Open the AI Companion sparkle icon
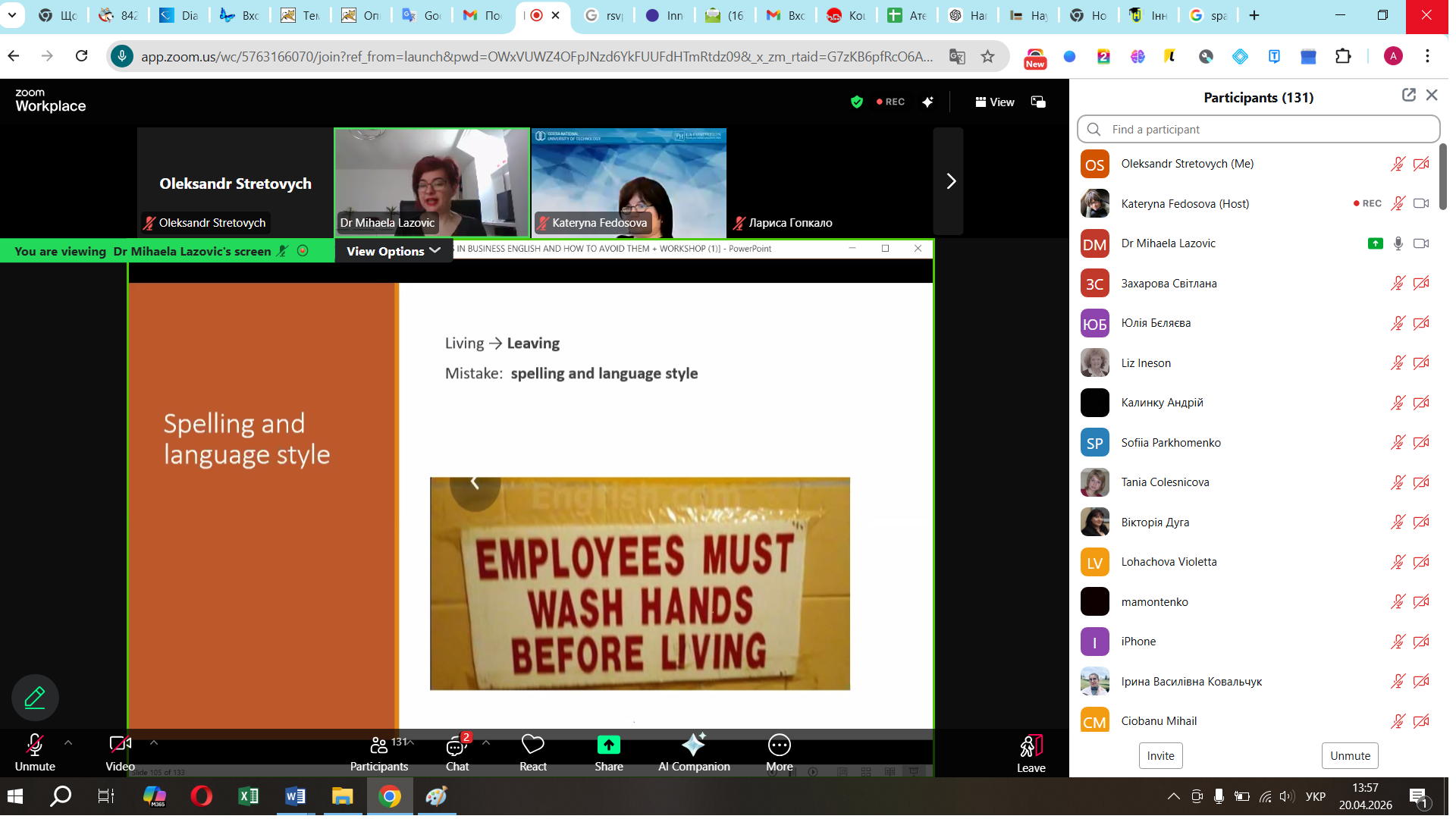This screenshot has height=819, width=1456. click(693, 745)
